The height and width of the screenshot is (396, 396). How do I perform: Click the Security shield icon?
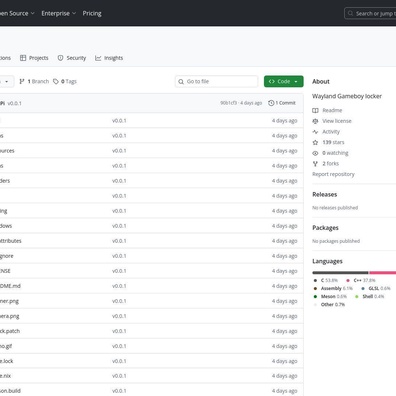tap(60, 58)
